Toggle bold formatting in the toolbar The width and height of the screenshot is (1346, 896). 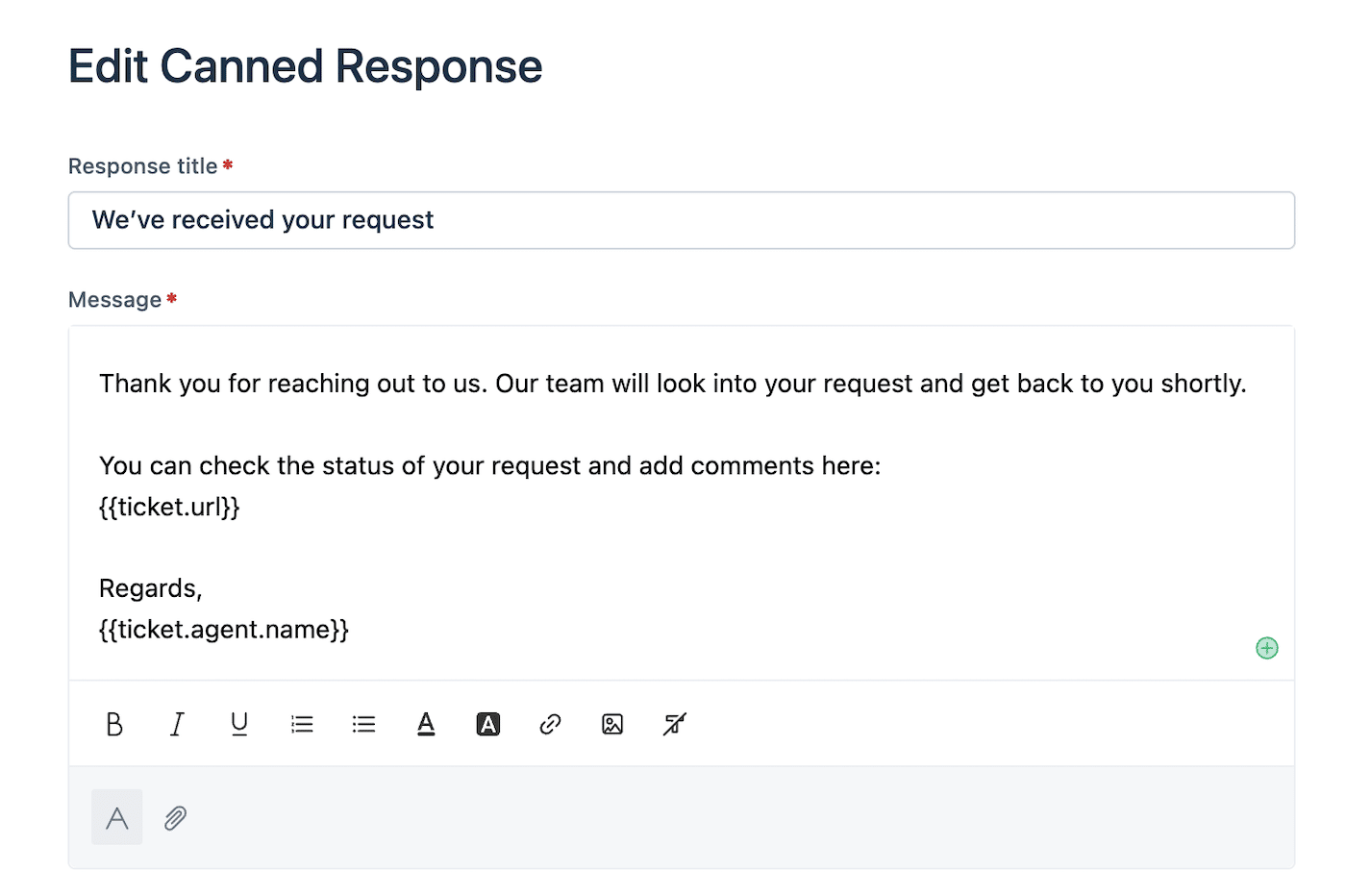point(114,724)
